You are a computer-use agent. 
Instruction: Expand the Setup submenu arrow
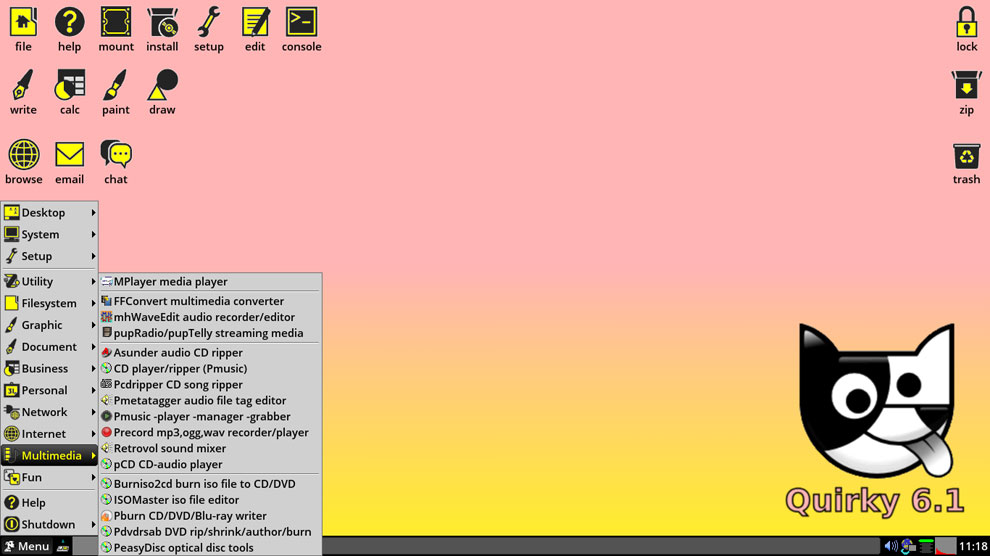point(93,256)
